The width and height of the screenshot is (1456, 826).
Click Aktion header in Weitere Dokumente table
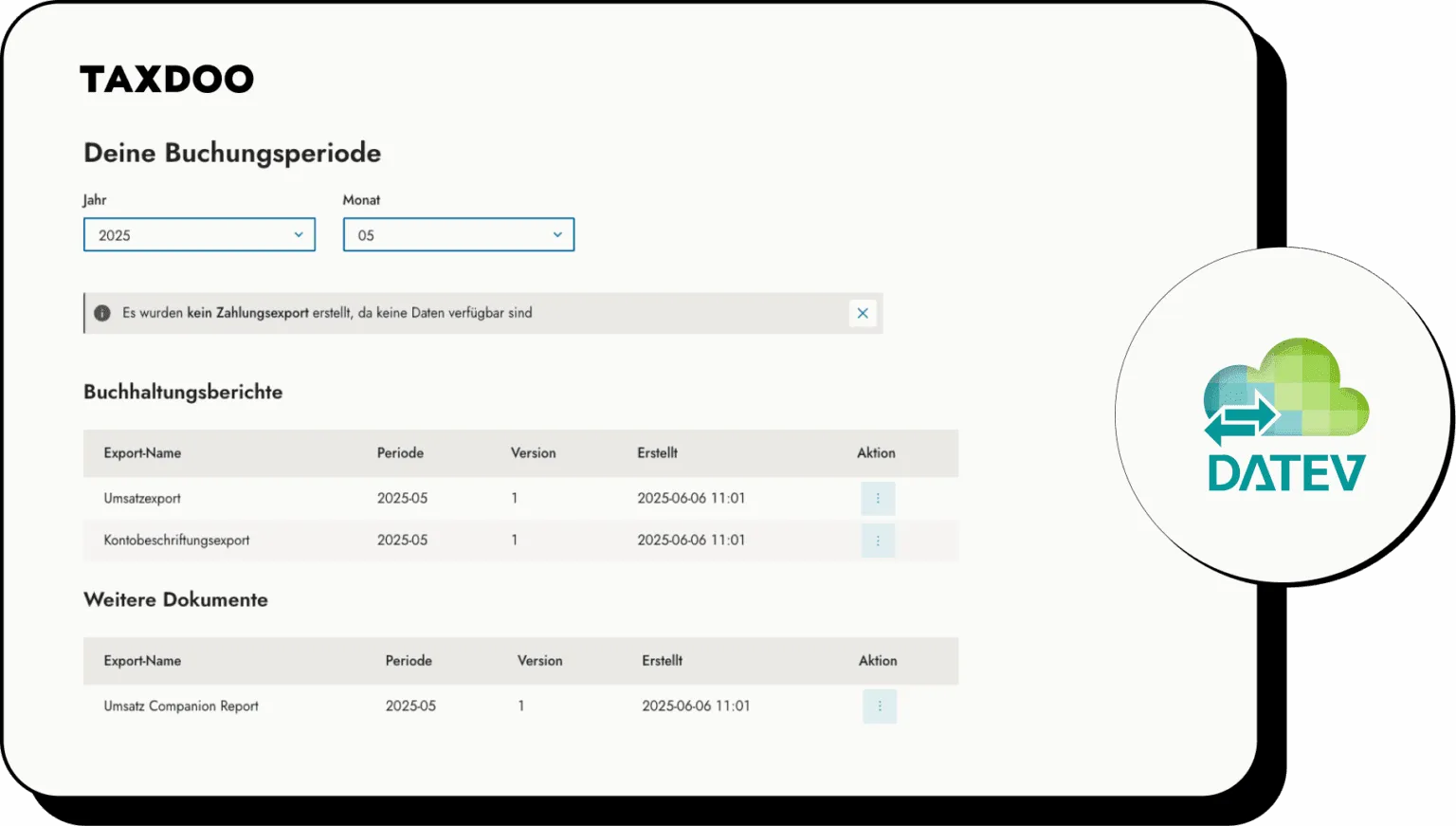(878, 661)
